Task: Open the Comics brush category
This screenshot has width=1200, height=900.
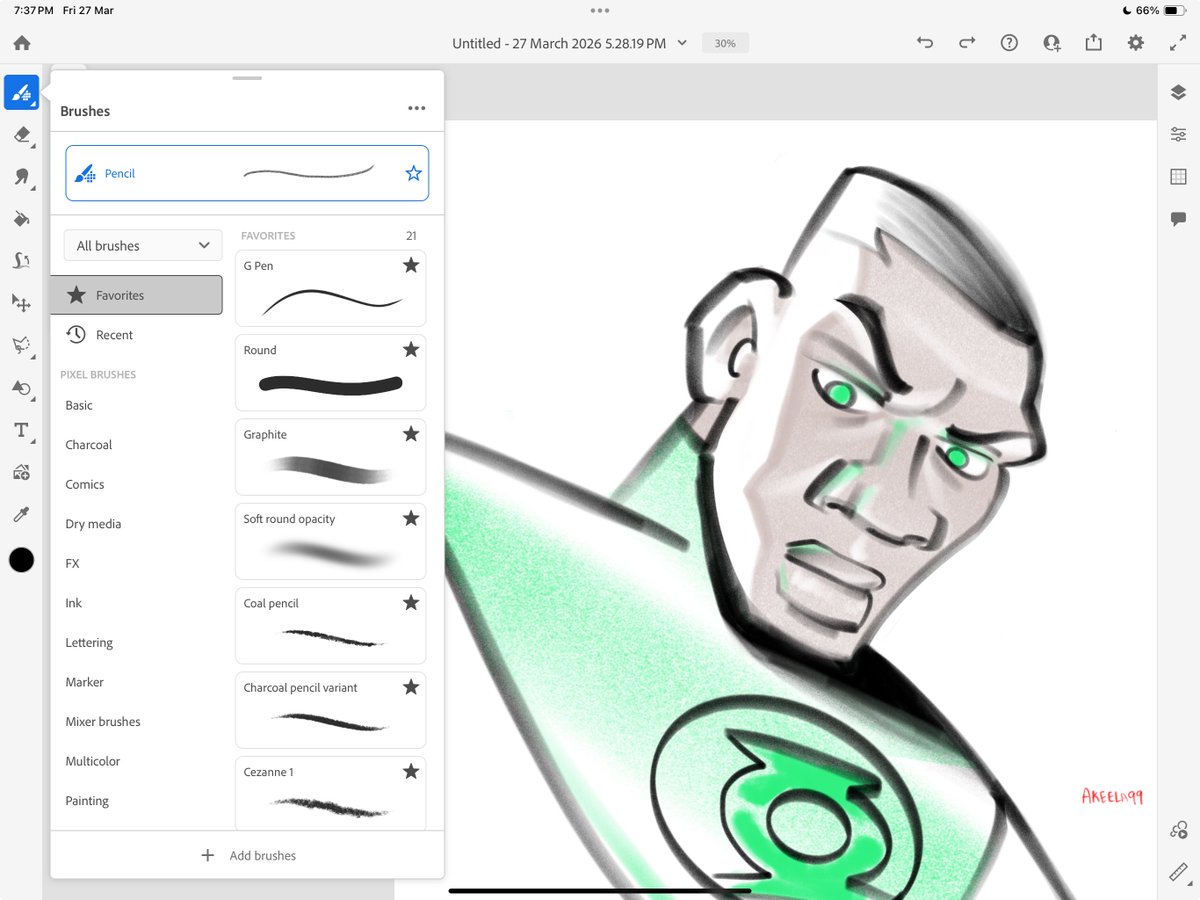Action: click(x=85, y=484)
